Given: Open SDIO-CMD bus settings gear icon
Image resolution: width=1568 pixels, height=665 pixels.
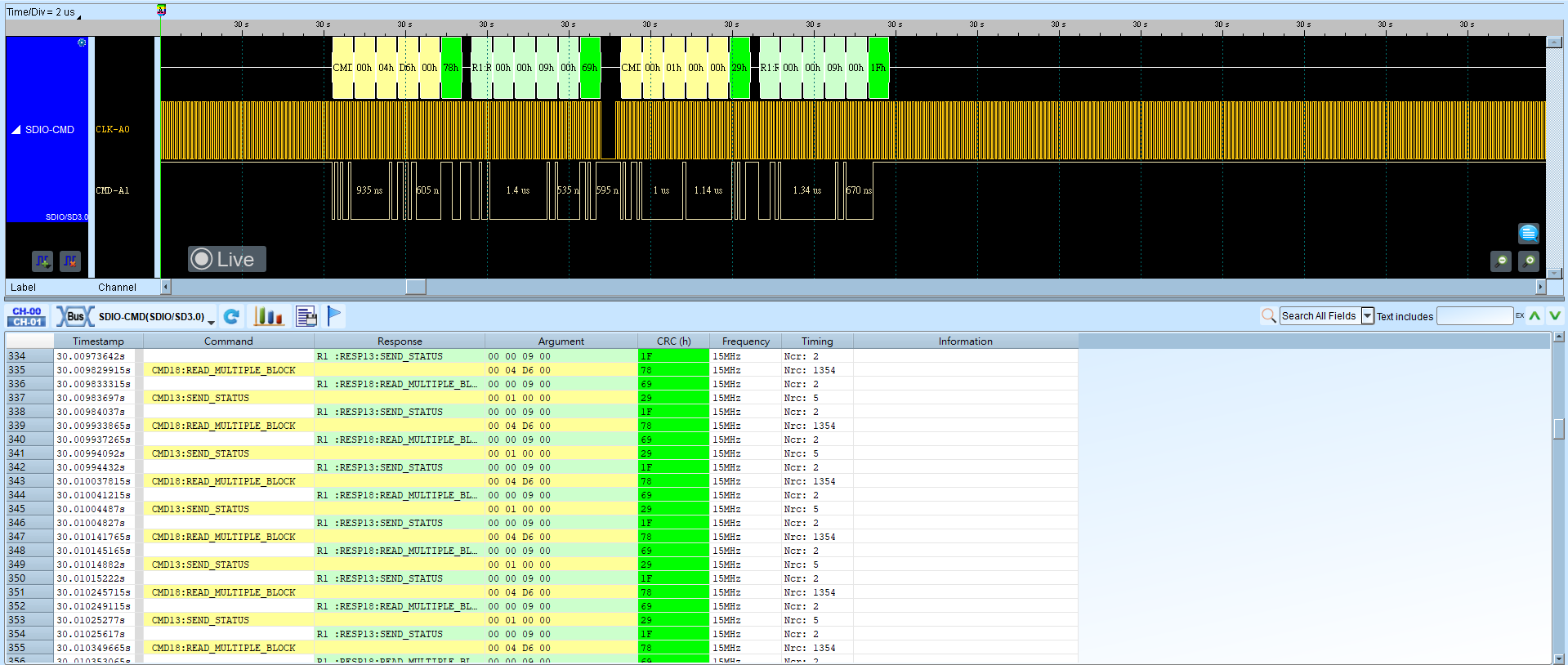Looking at the screenshot, I should [82, 42].
